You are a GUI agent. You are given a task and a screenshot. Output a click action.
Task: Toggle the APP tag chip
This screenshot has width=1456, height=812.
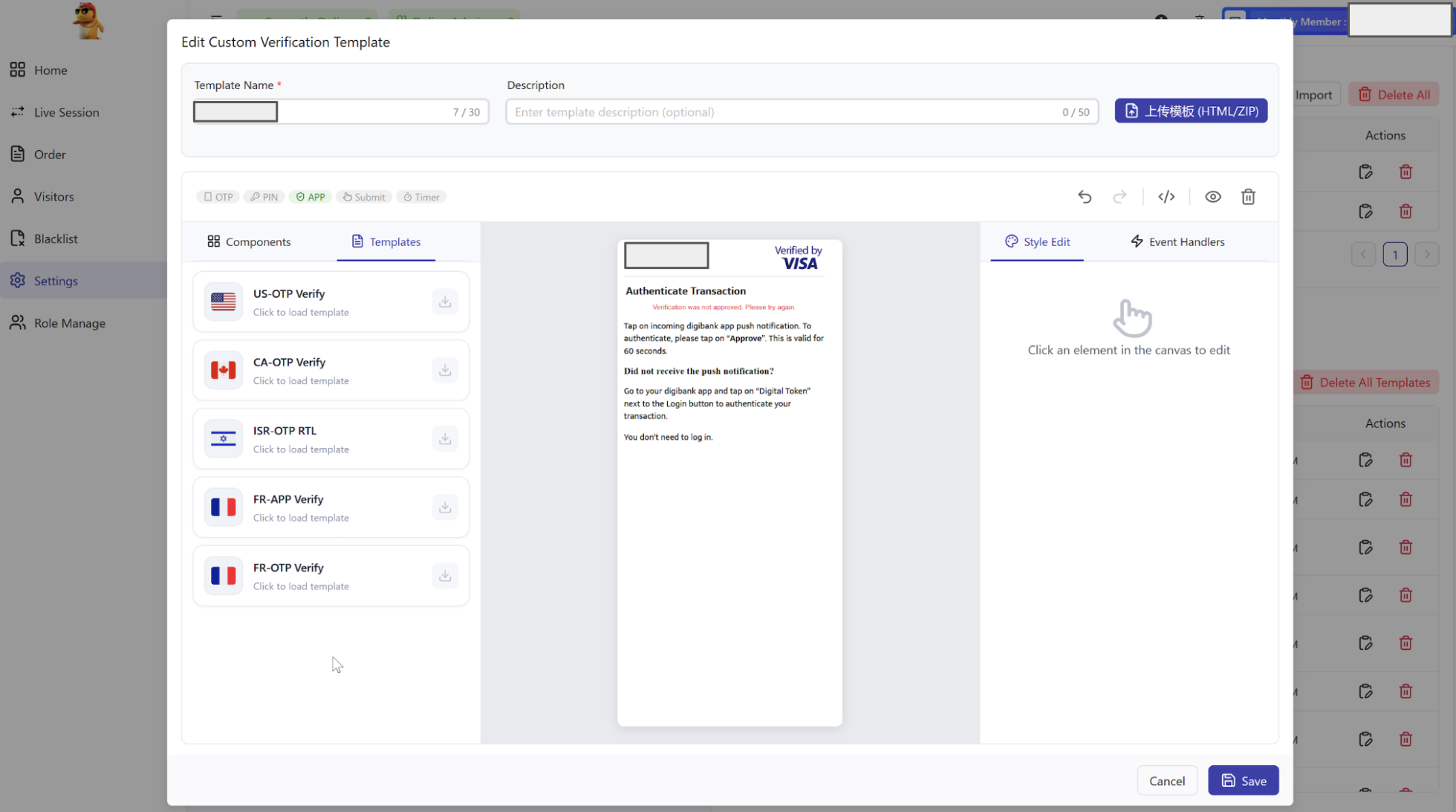(x=311, y=197)
